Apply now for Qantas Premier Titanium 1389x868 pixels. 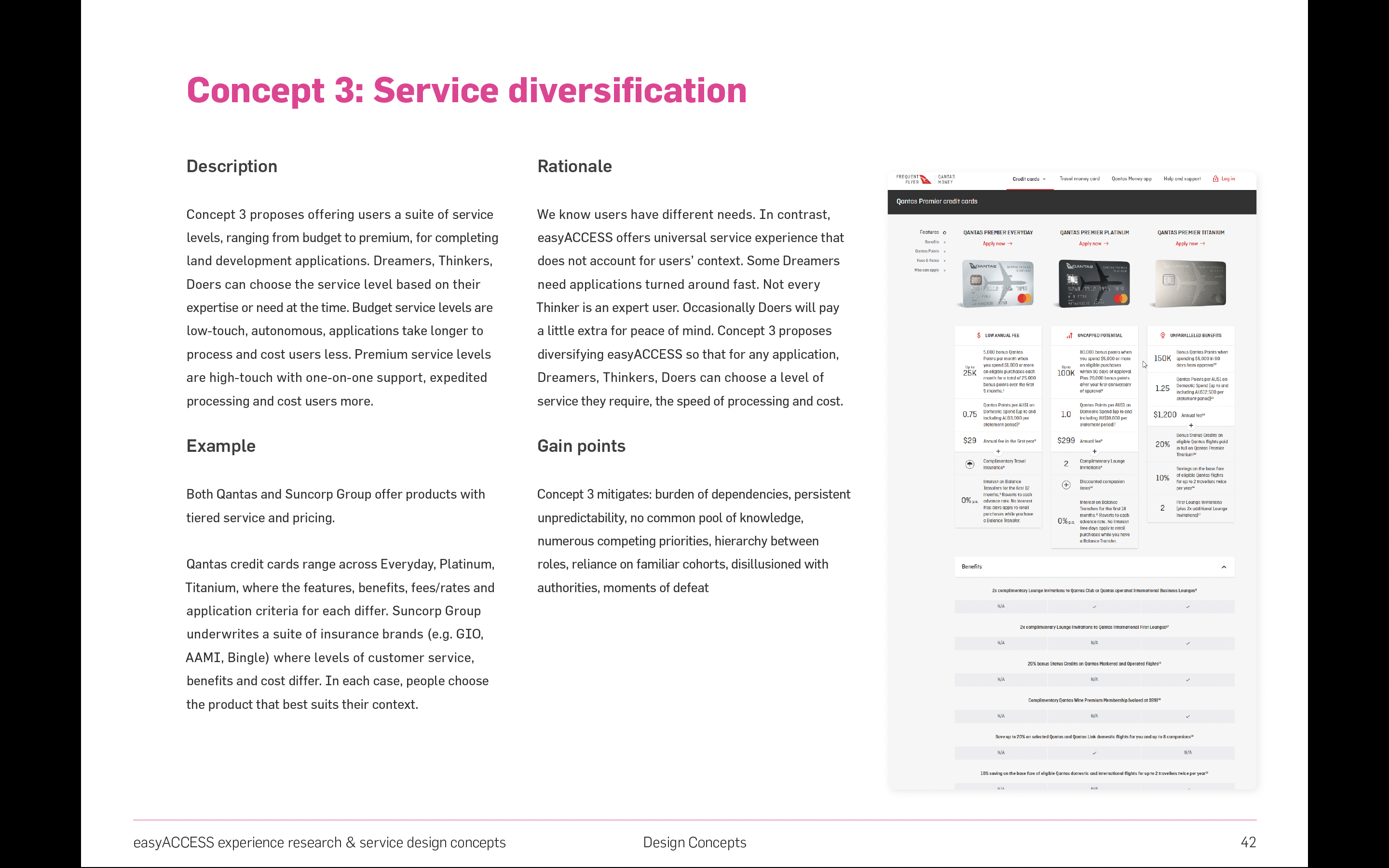click(1190, 244)
